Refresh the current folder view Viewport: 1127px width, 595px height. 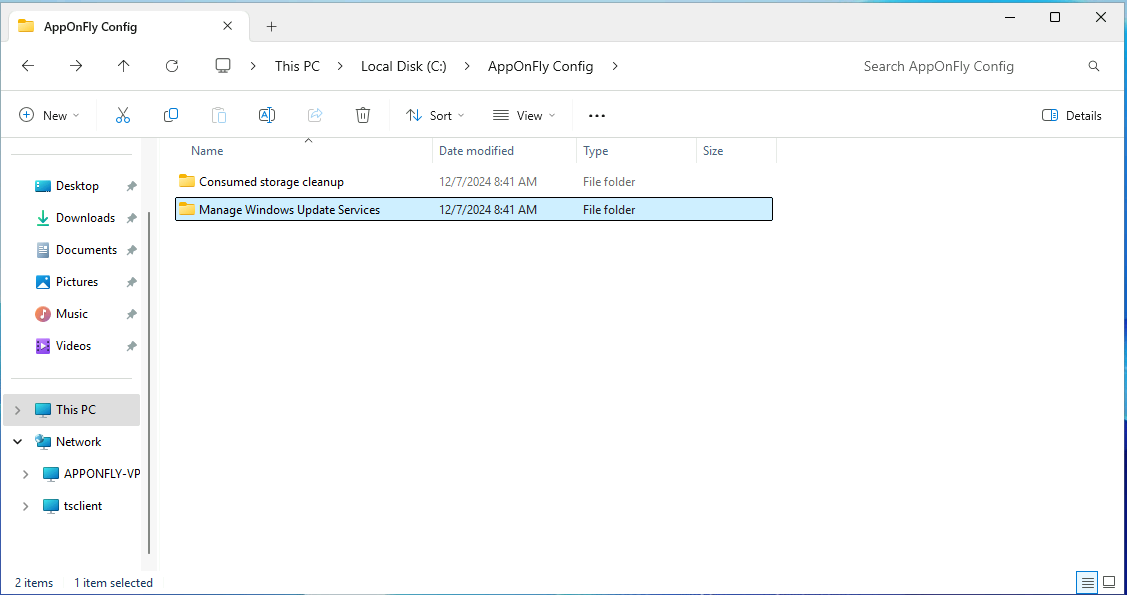[172, 66]
